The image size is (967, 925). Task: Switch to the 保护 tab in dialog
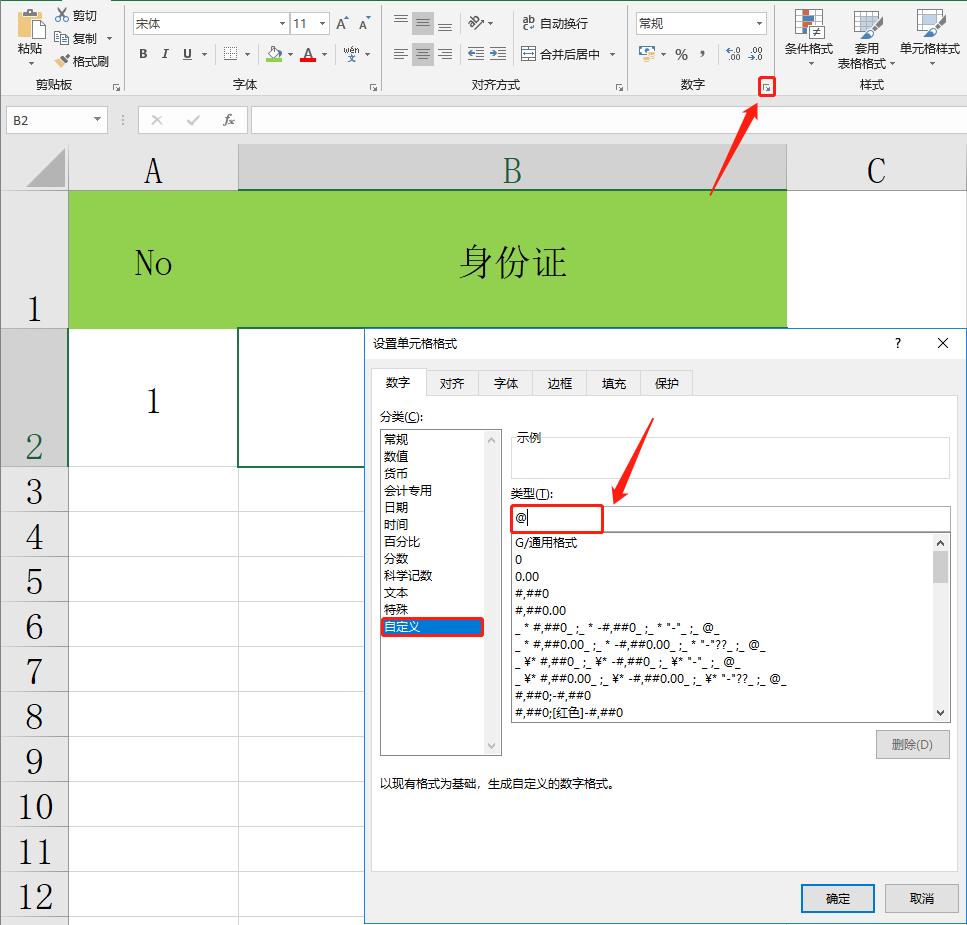[666, 383]
